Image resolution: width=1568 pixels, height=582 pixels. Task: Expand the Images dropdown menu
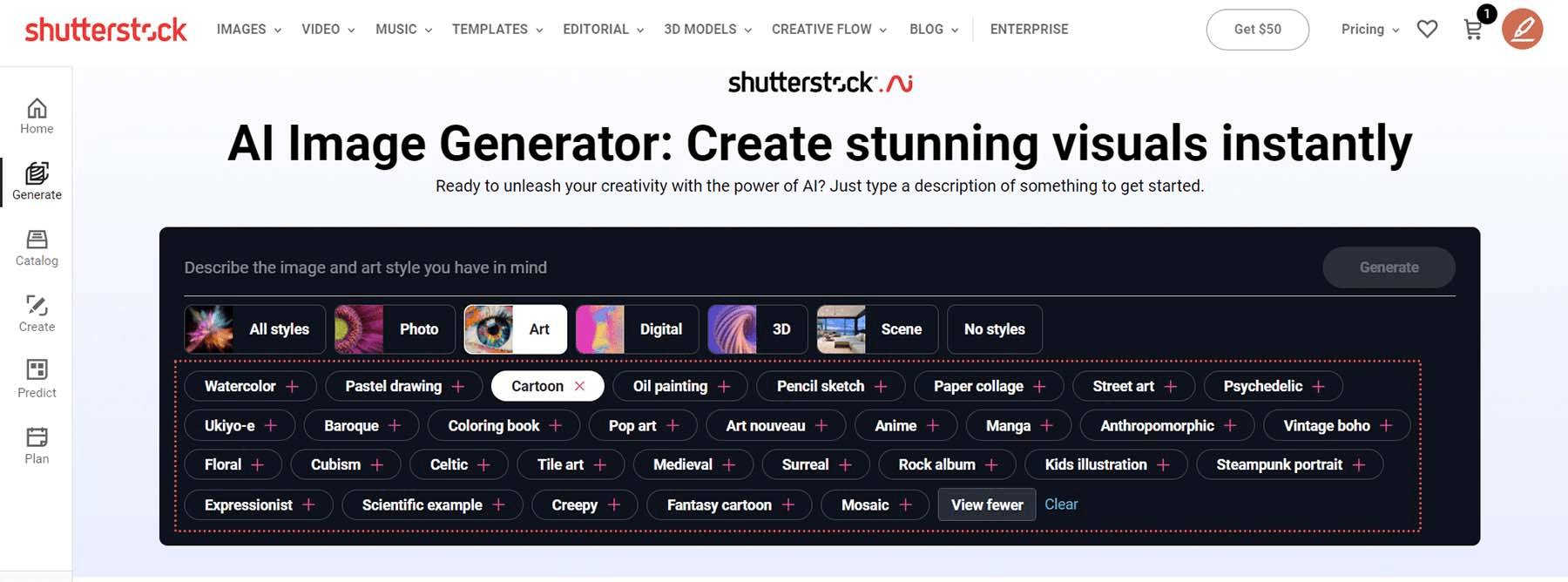click(249, 29)
